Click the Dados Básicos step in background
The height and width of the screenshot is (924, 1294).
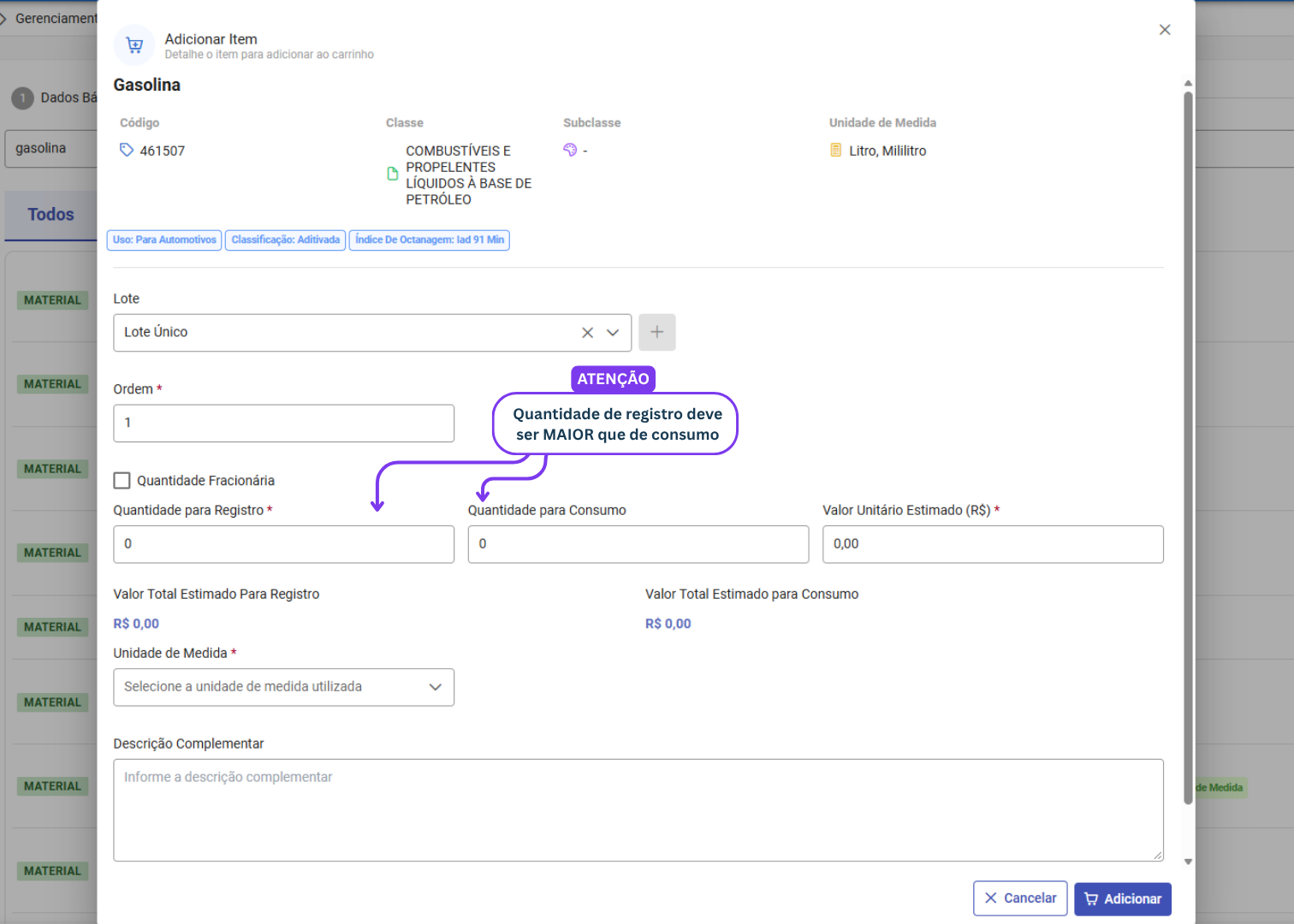click(x=54, y=98)
